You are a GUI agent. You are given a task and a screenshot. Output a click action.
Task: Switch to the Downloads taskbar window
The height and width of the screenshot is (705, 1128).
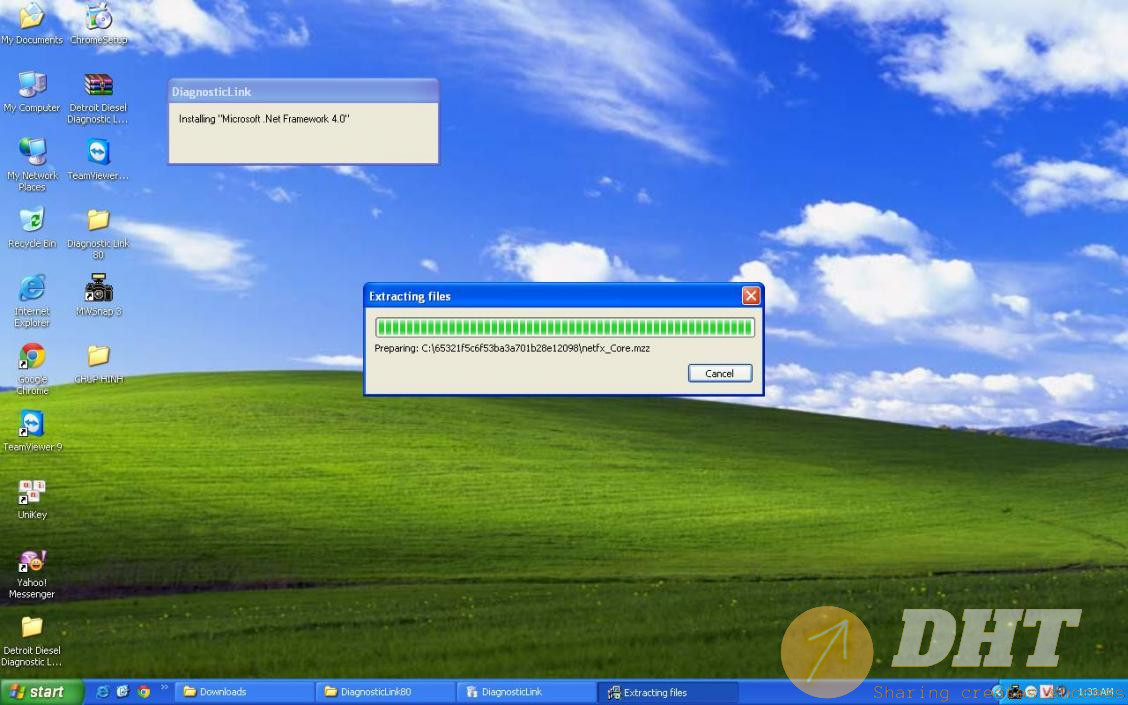[x=244, y=692]
